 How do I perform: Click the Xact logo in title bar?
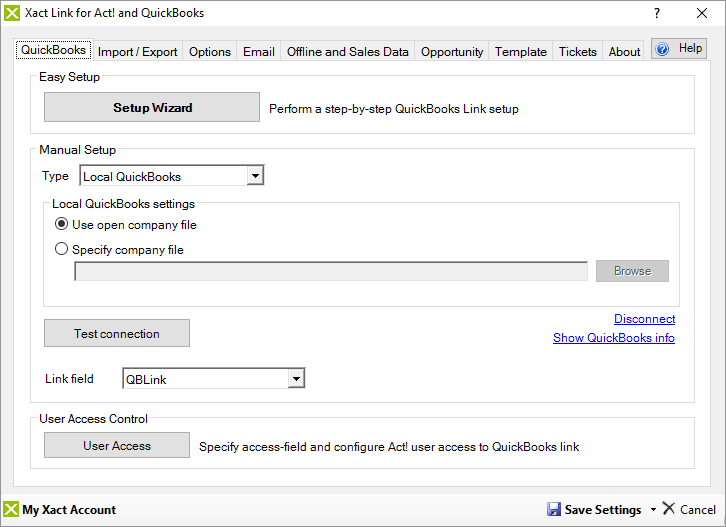pos(12,13)
